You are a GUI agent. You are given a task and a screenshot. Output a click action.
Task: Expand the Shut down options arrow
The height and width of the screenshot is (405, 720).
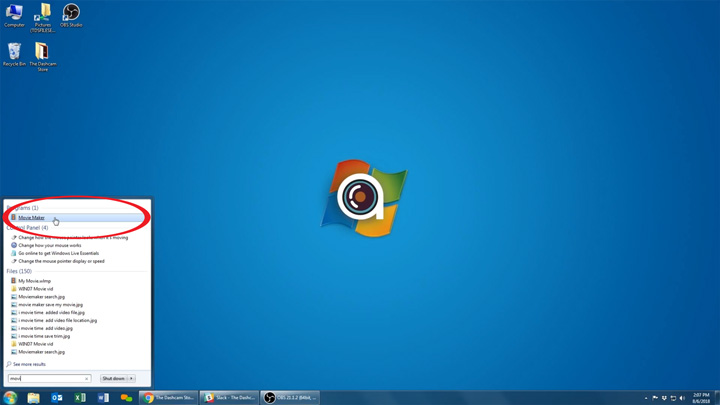pos(132,379)
